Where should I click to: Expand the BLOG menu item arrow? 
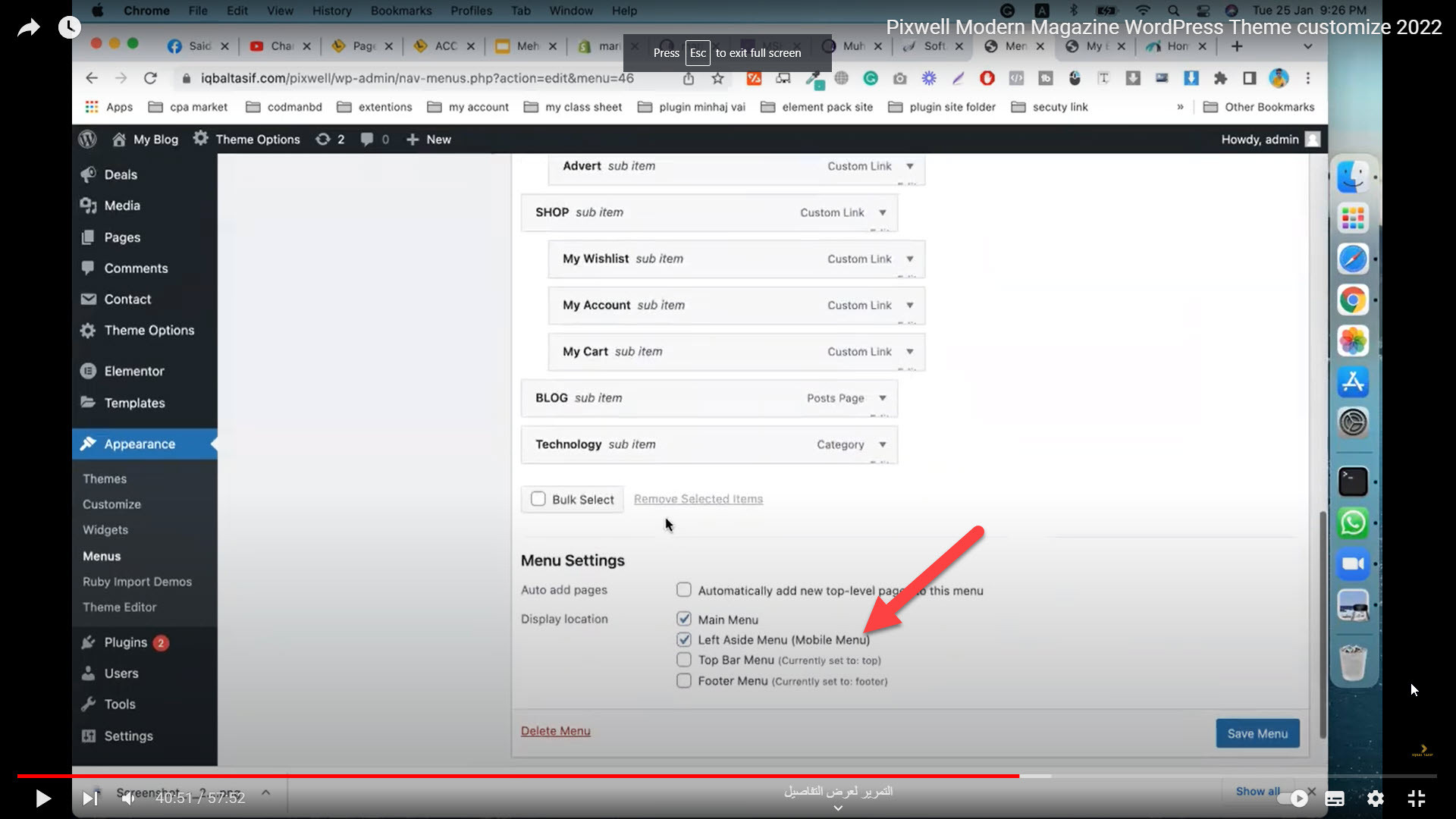(x=883, y=398)
